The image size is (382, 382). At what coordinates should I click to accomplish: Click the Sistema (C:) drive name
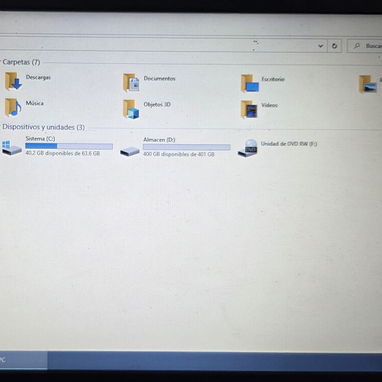click(x=40, y=138)
